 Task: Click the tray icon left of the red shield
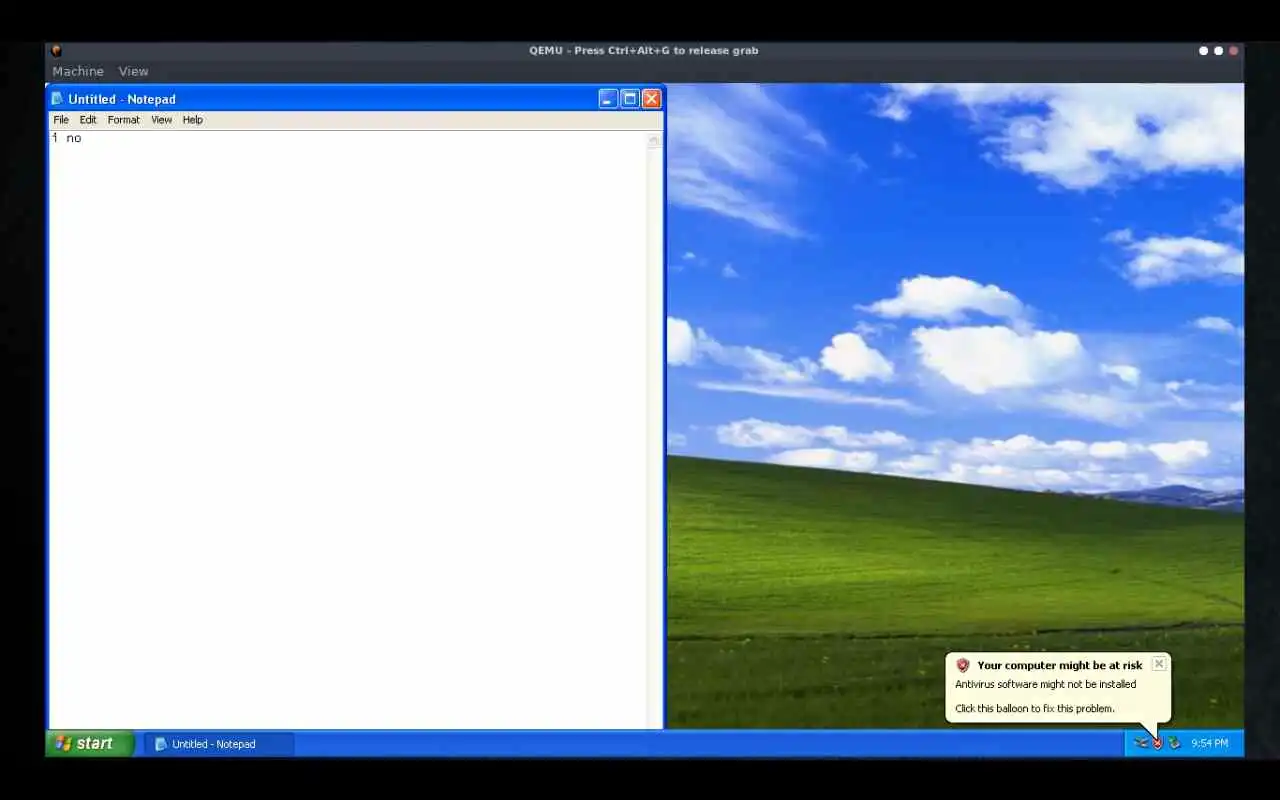(1141, 743)
